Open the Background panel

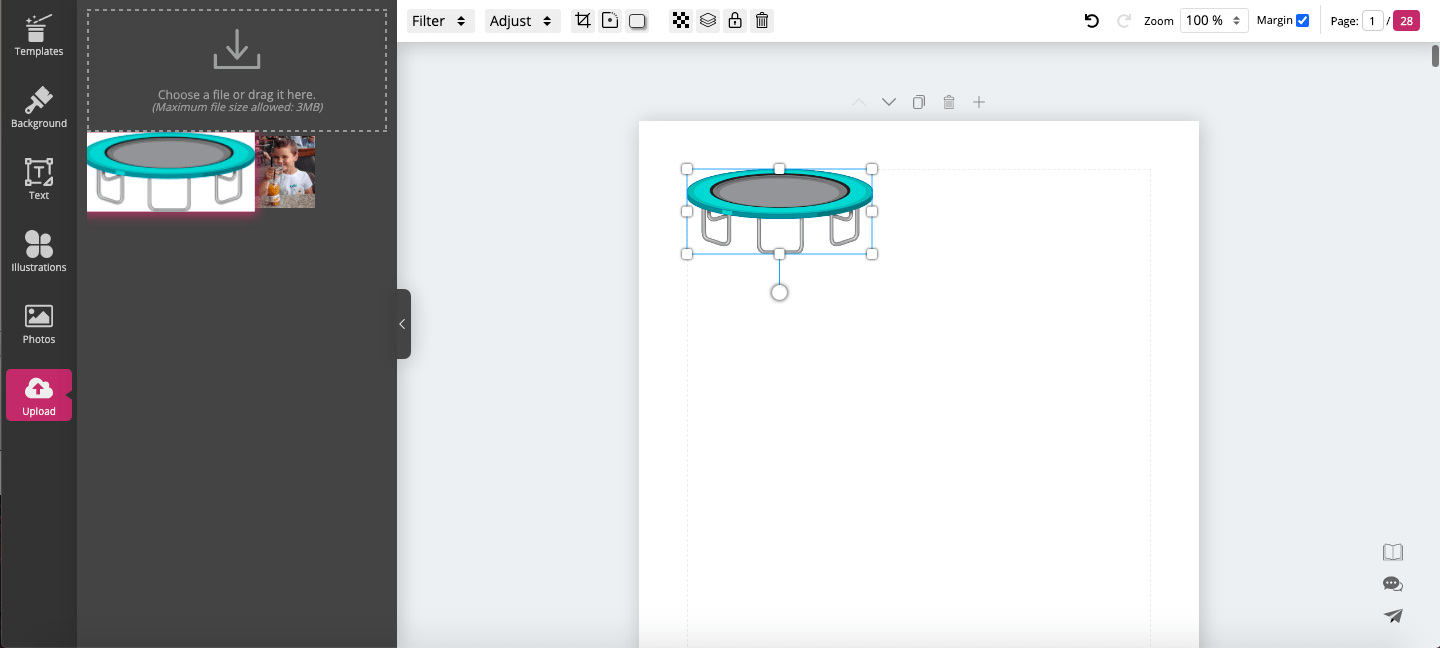click(38, 106)
